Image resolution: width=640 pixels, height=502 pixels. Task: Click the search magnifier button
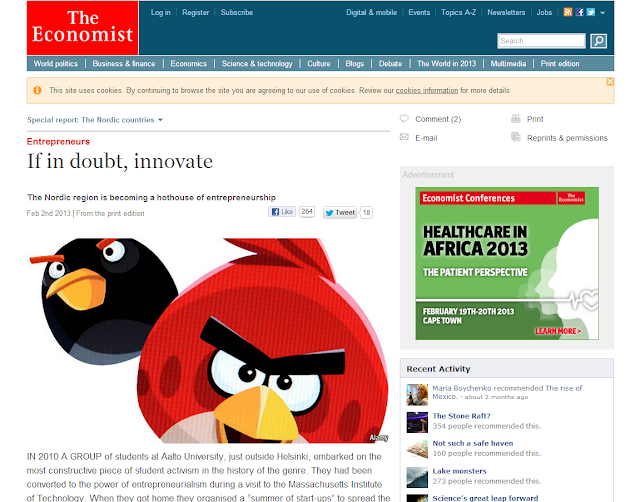pos(598,41)
